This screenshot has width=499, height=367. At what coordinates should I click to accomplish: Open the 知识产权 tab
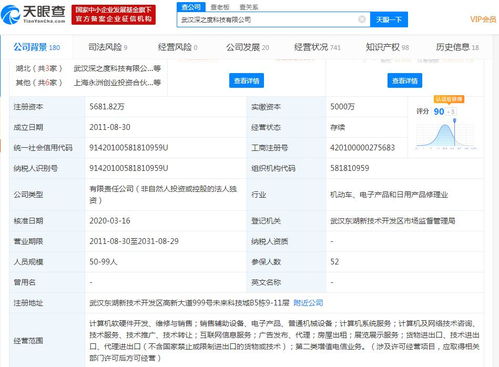[x=387, y=47]
